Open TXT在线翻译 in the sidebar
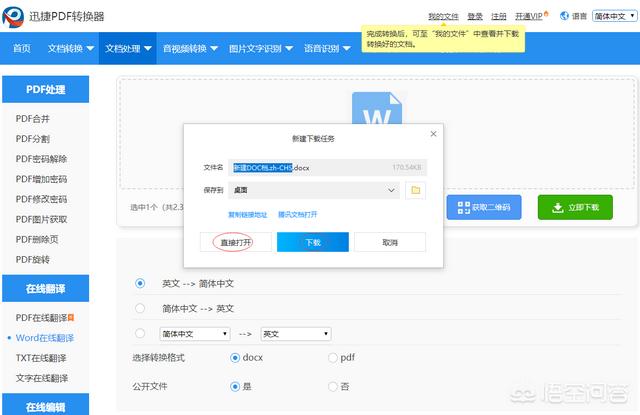The height and width of the screenshot is (415, 640). coord(41,358)
